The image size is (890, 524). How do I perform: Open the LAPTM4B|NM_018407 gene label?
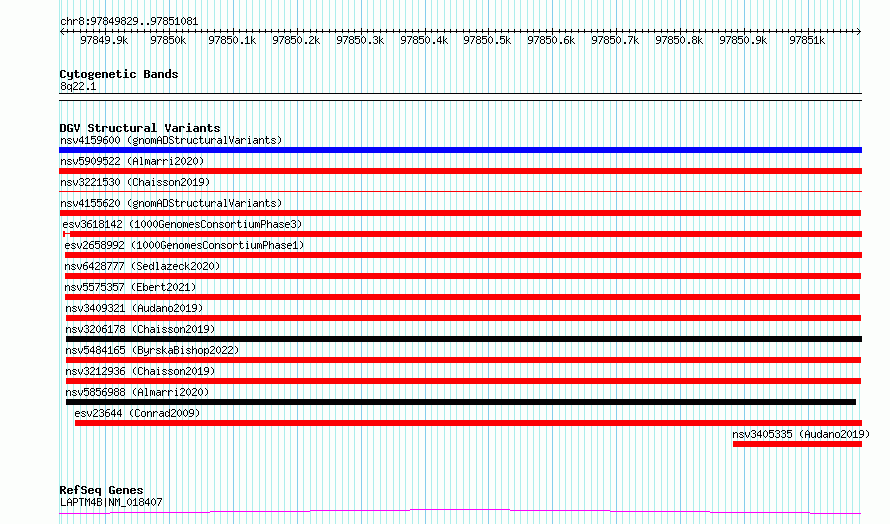(x=111, y=502)
